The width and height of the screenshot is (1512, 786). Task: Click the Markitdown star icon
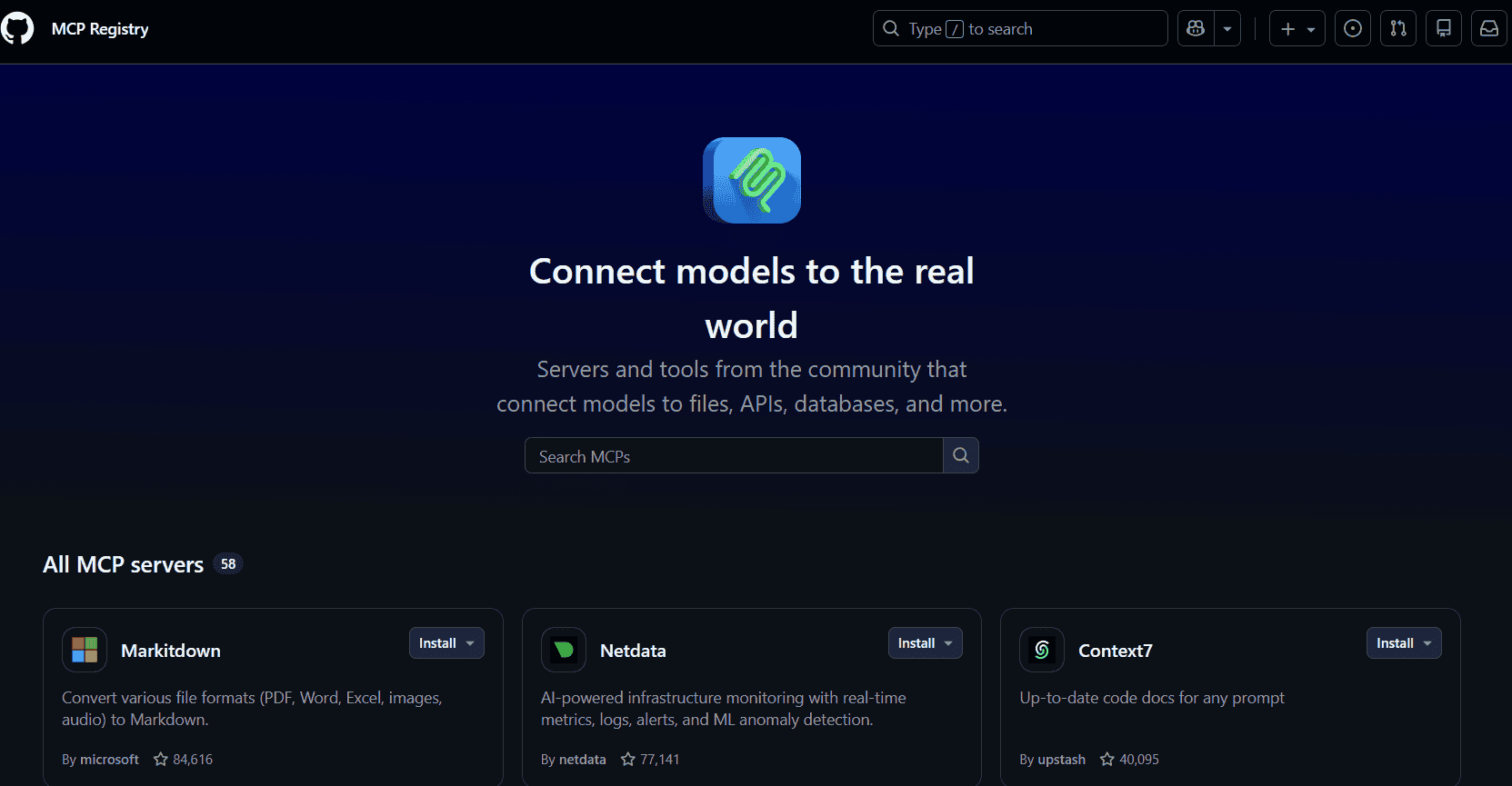tap(161, 759)
